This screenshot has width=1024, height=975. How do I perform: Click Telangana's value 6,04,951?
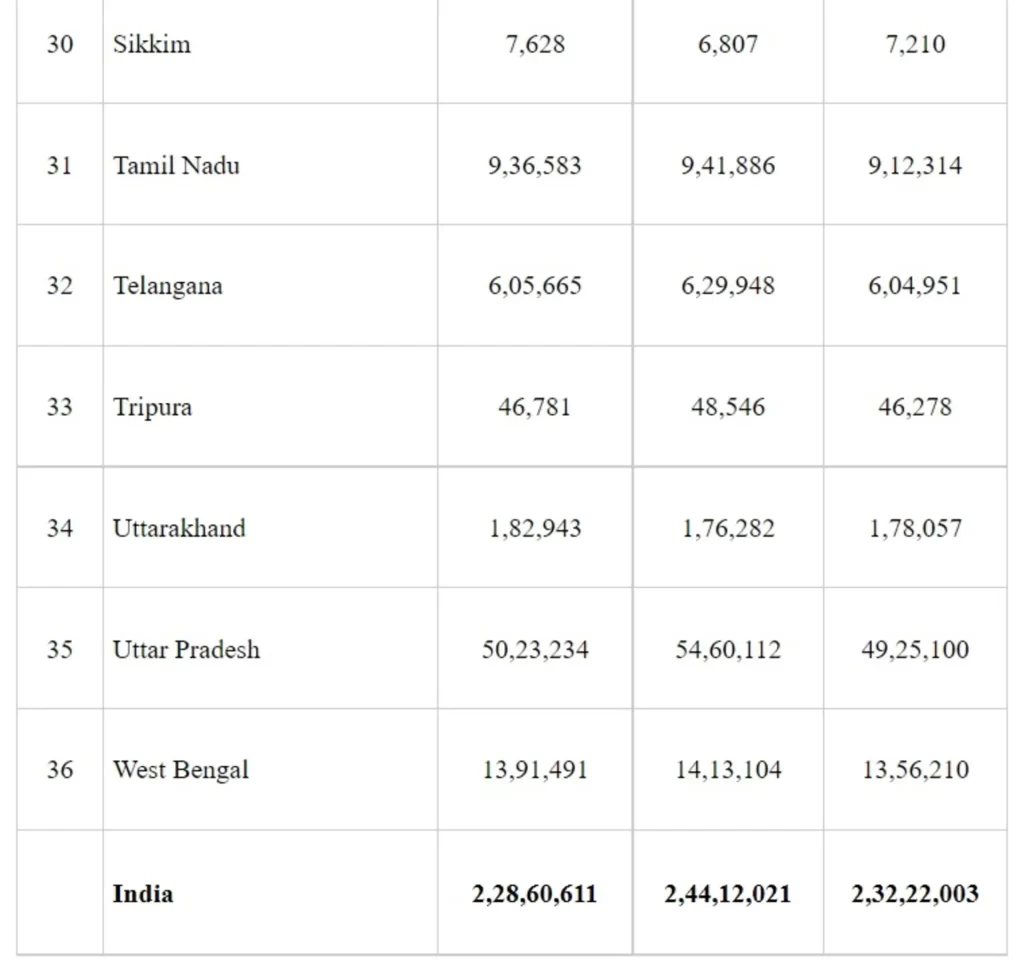pyautogui.click(x=915, y=286)
